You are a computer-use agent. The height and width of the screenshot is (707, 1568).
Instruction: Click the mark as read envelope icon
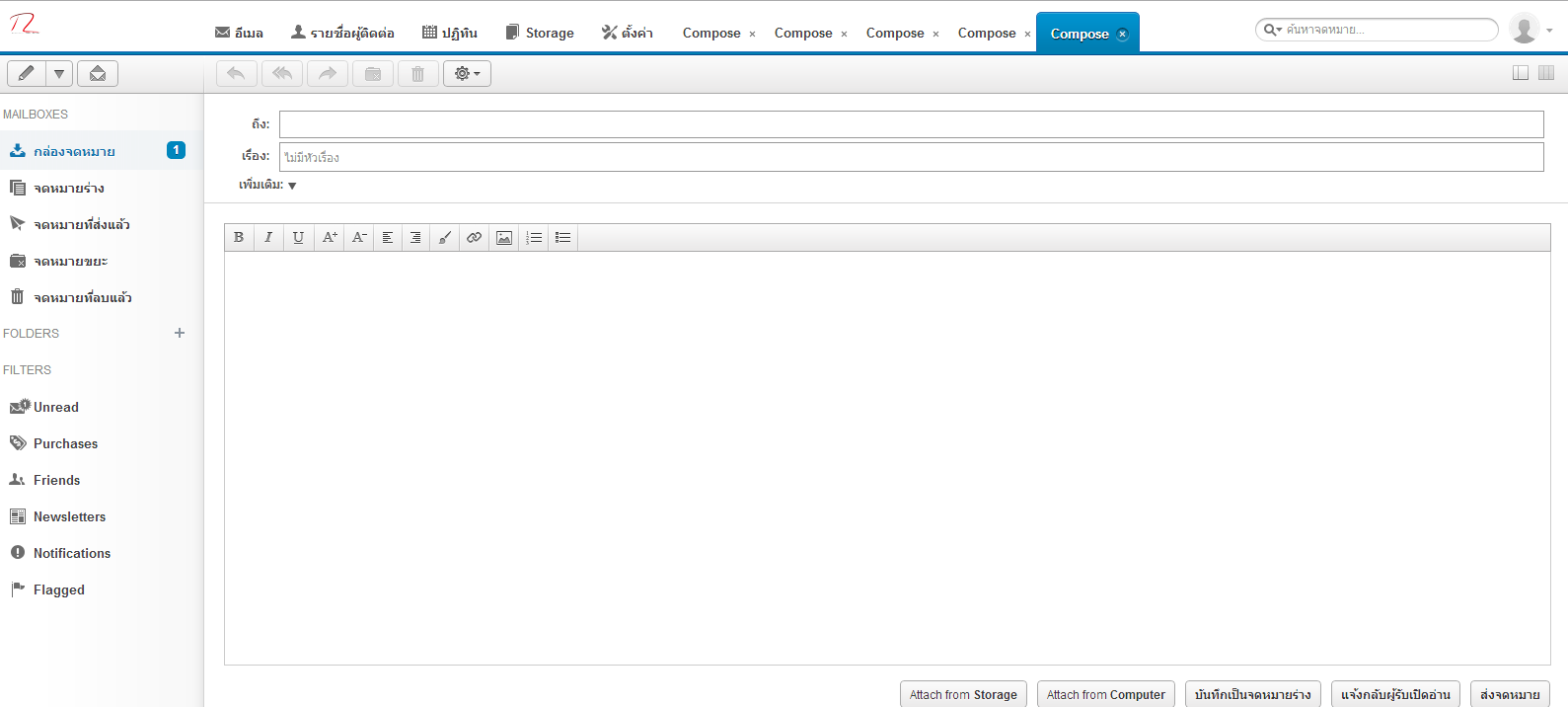tap(98, 74)
